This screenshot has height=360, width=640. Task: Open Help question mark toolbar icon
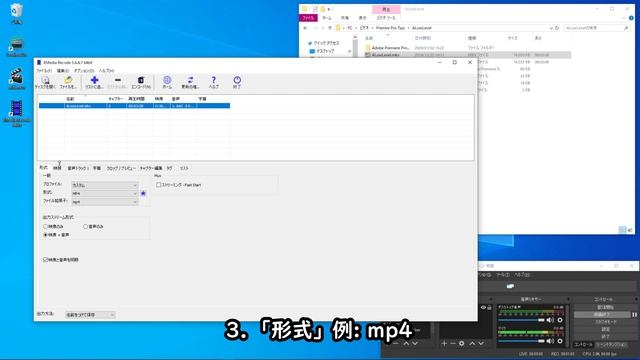[213, 82]
